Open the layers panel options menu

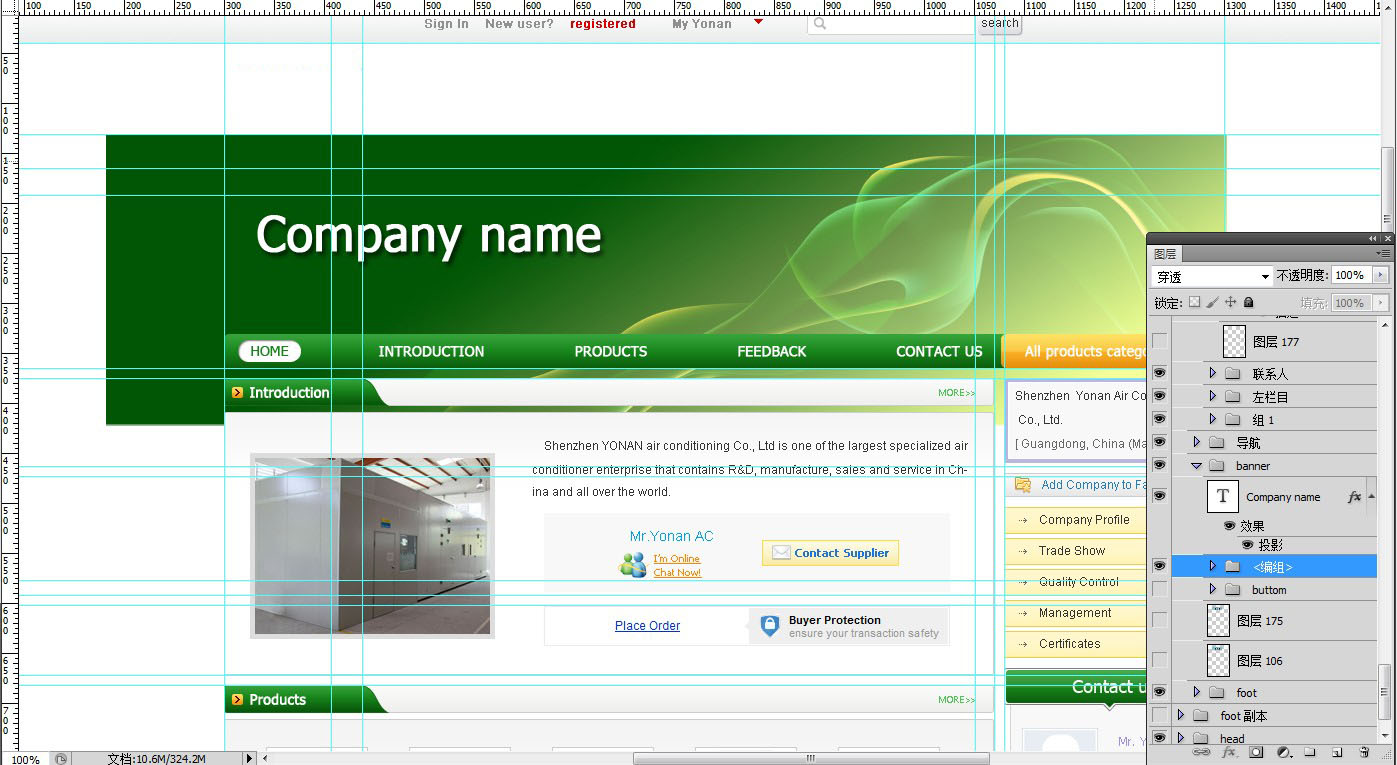[1384, 254]
